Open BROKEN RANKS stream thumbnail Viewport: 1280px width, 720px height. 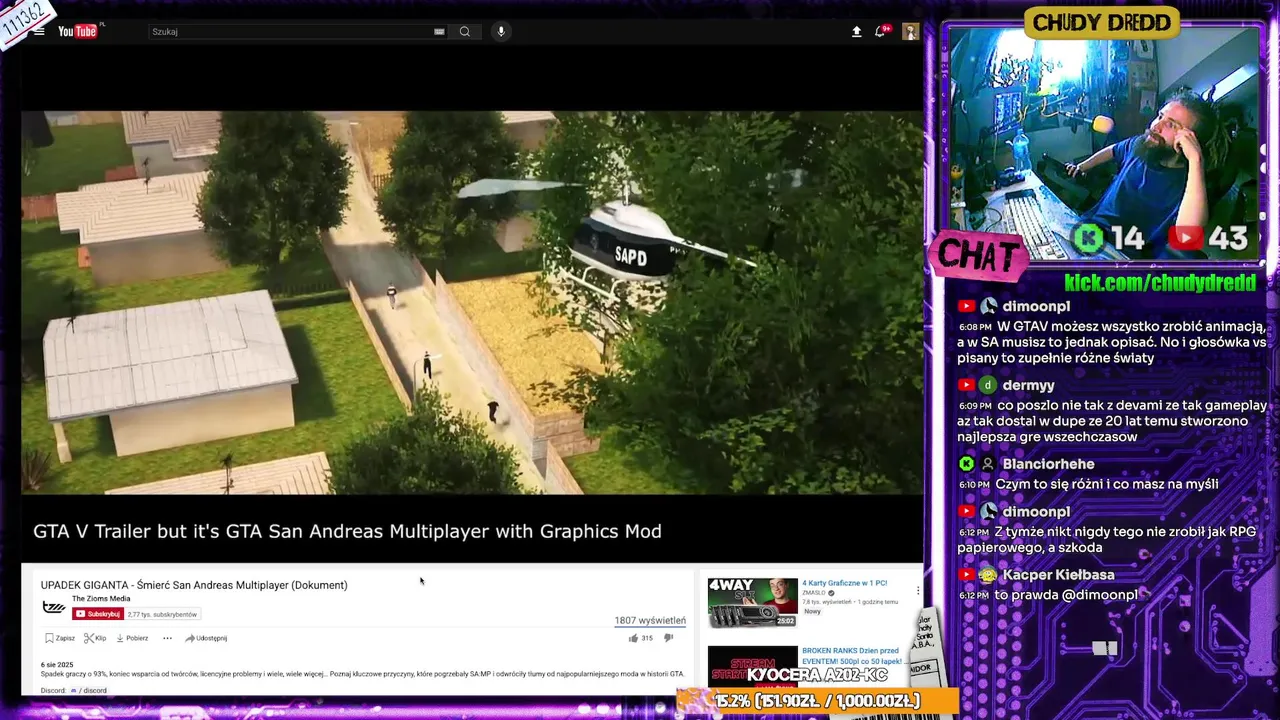coord(753,668)
